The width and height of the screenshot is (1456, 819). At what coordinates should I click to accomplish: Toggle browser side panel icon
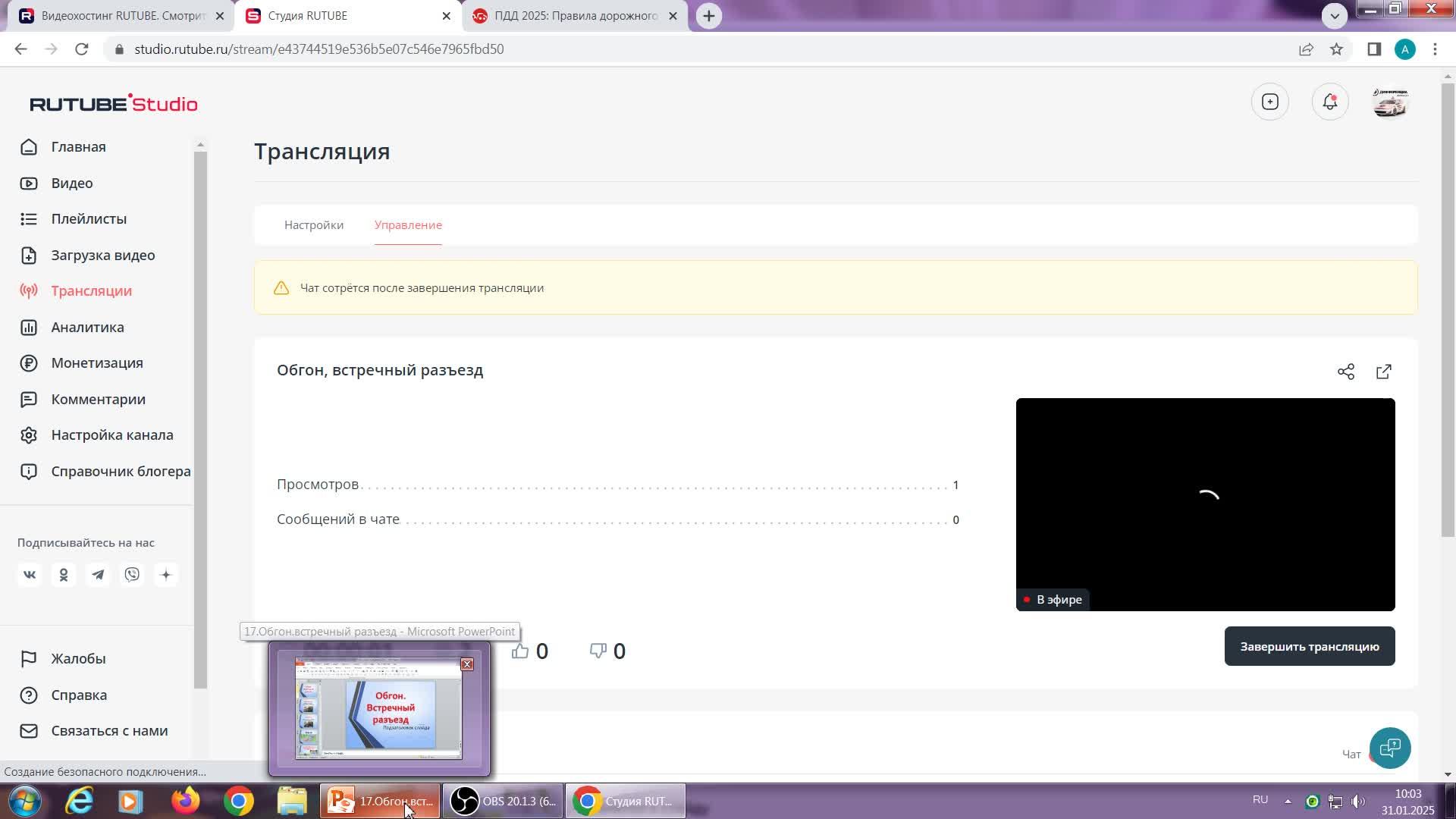click(x=1374, y=49)
